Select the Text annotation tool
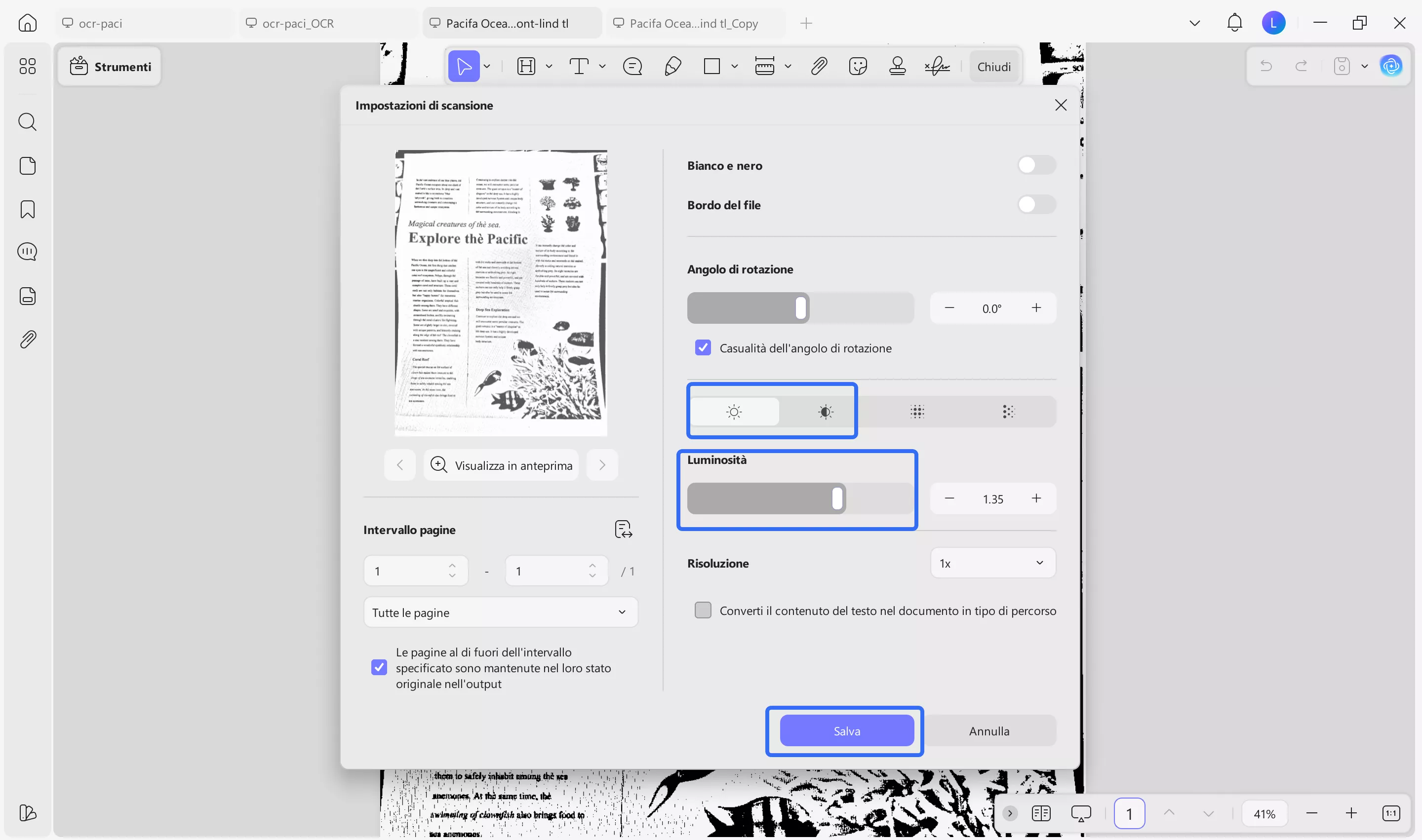Image resolution: width=1422 pixels, height=840 pixels. 579,66
